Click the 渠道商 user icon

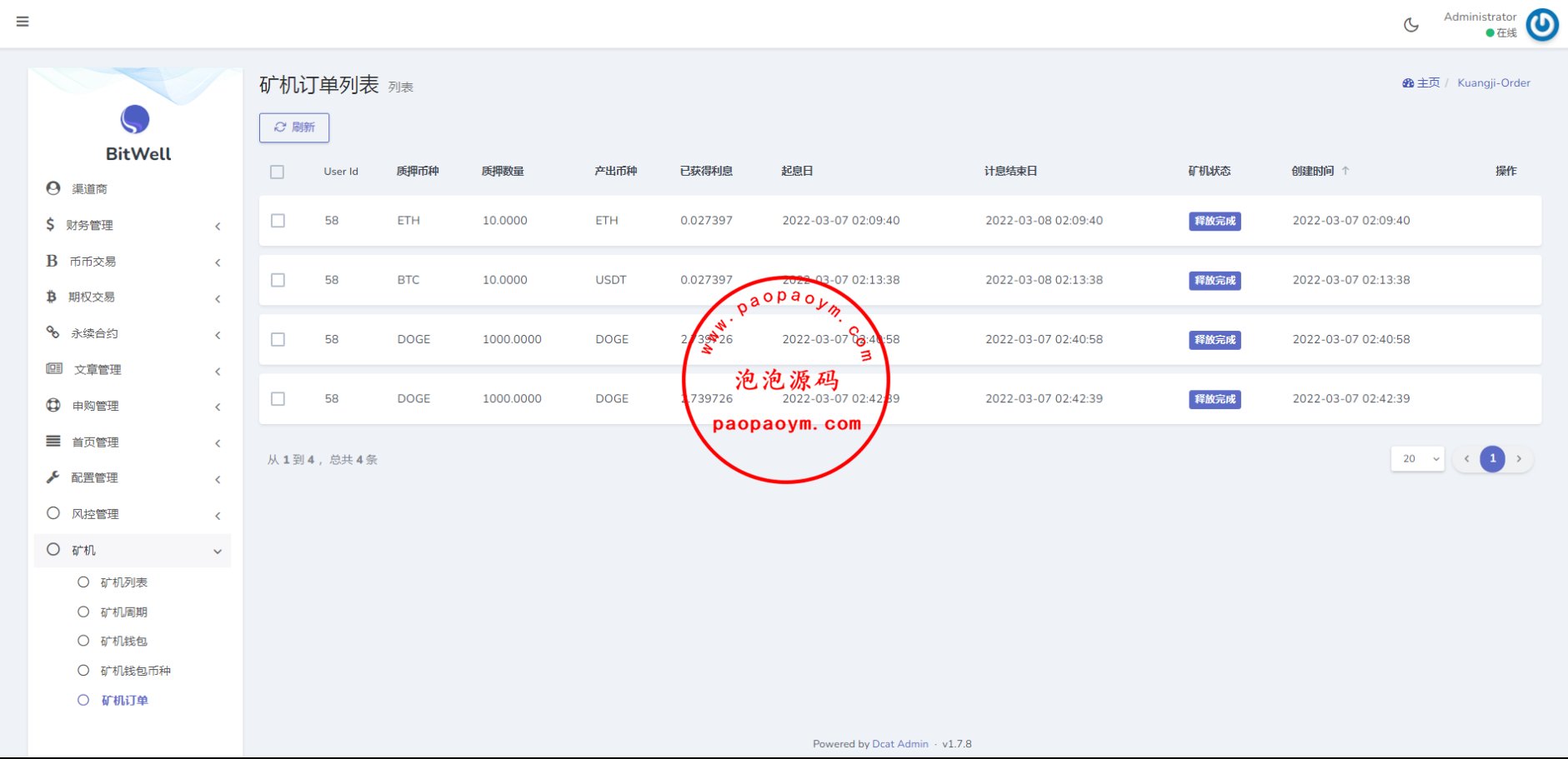click(x=53, y=188)
